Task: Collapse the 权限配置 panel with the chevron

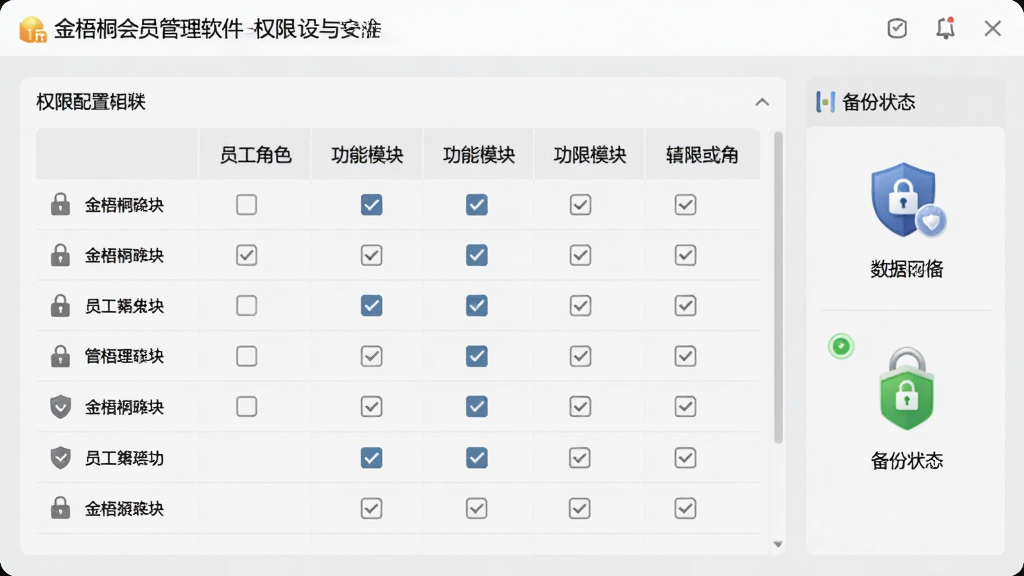Action: 761,103
